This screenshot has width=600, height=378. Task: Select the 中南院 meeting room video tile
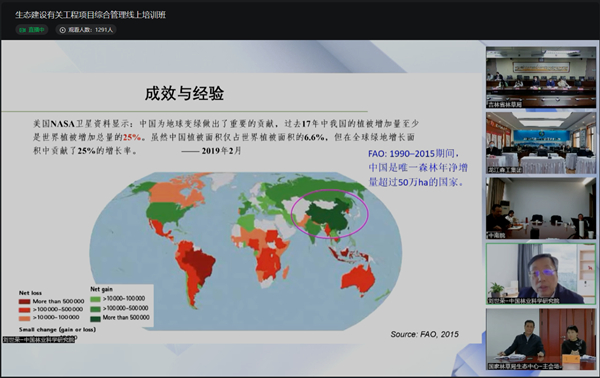541,208
